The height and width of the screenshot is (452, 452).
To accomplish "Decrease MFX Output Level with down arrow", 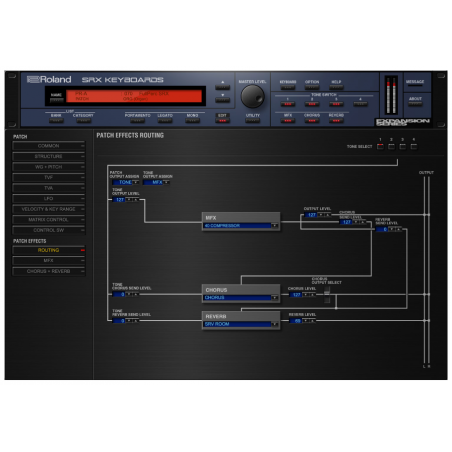I will [x=321, y=215].
